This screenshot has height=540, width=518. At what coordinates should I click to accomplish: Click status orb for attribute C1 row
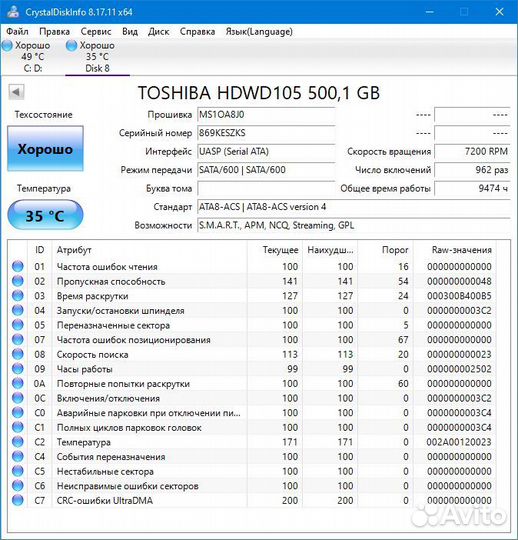pyautogui.click(x=18, y=427)
